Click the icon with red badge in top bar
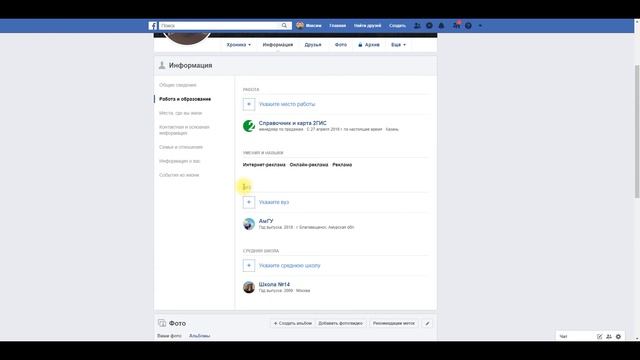 pos(456,25)
